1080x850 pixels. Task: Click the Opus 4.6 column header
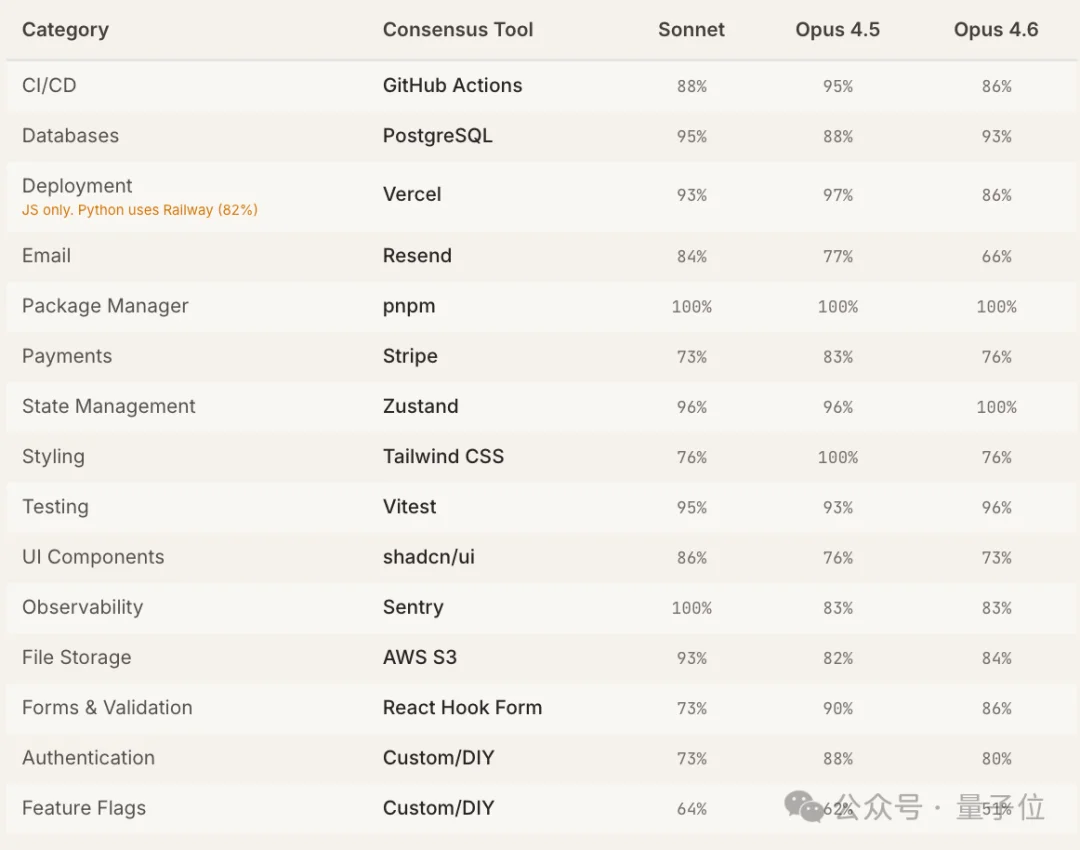996,30
